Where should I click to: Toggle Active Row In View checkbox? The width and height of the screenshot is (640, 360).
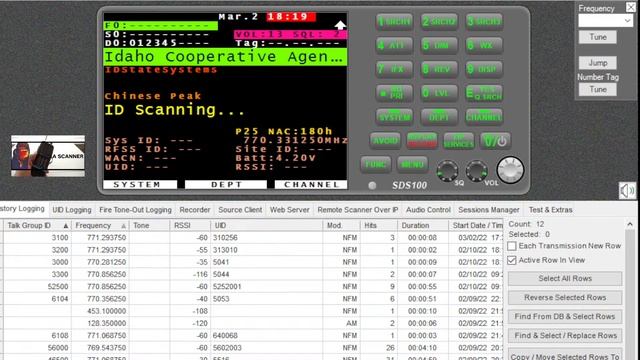[x=512, y=260]
